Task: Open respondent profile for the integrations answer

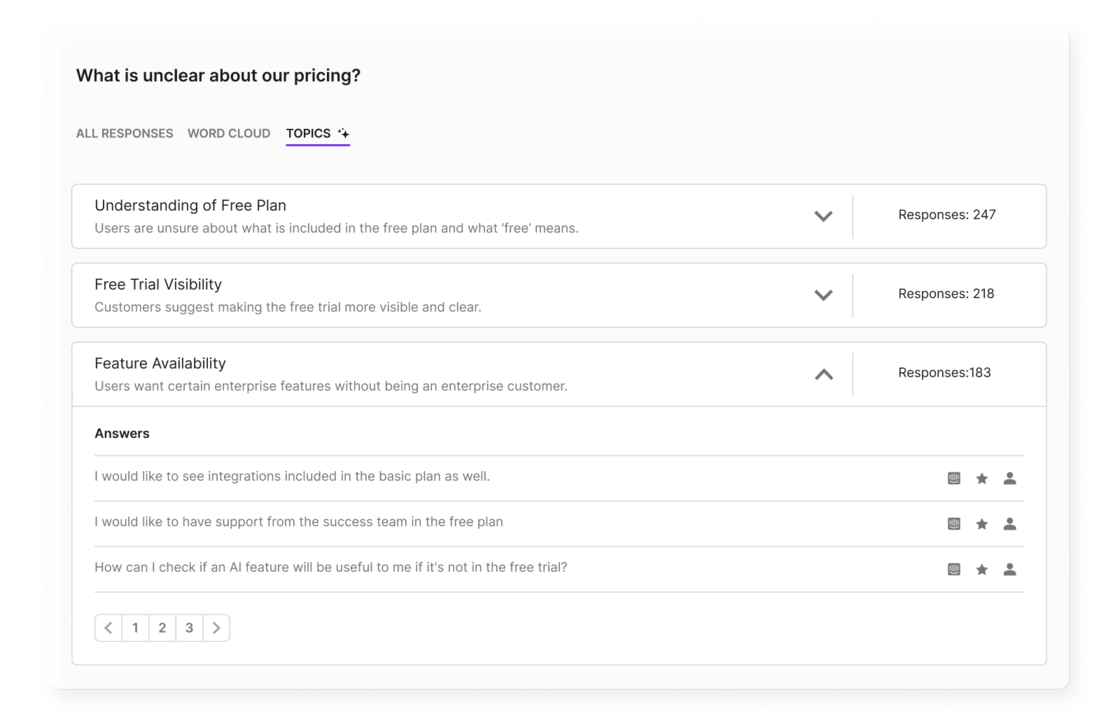Action: [x=1010, y=478]
